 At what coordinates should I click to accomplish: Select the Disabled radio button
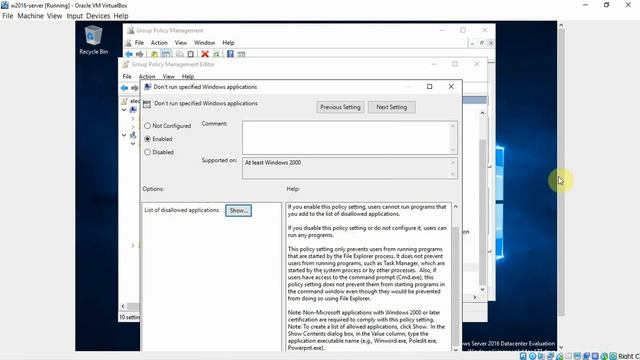[x=147, y=152]
